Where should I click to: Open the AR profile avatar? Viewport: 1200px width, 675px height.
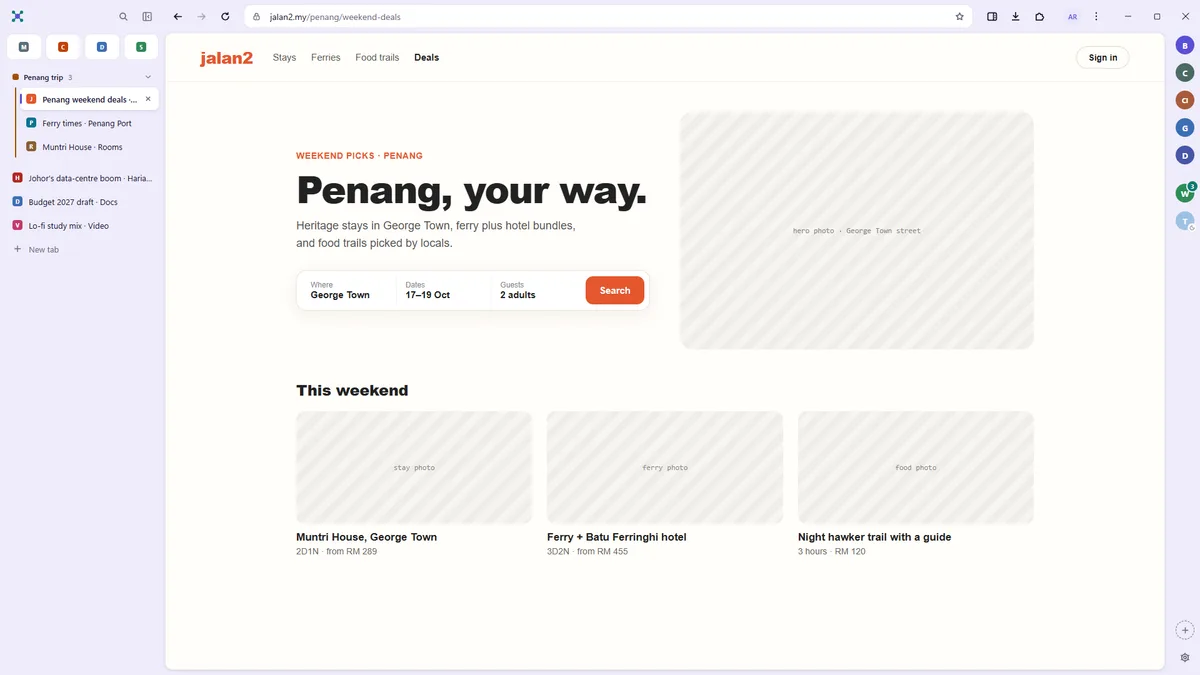click(1072, 17)
